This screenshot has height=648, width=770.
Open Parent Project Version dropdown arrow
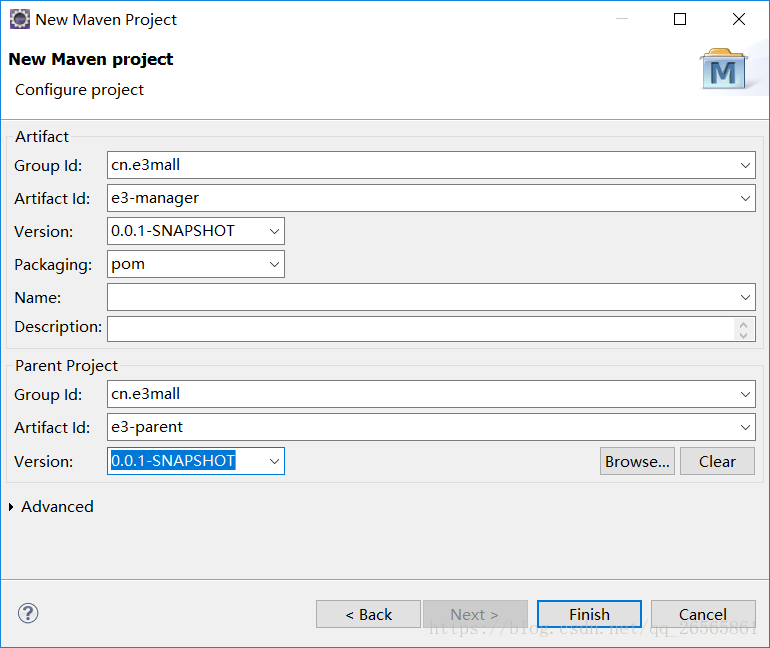click(274, 461)
